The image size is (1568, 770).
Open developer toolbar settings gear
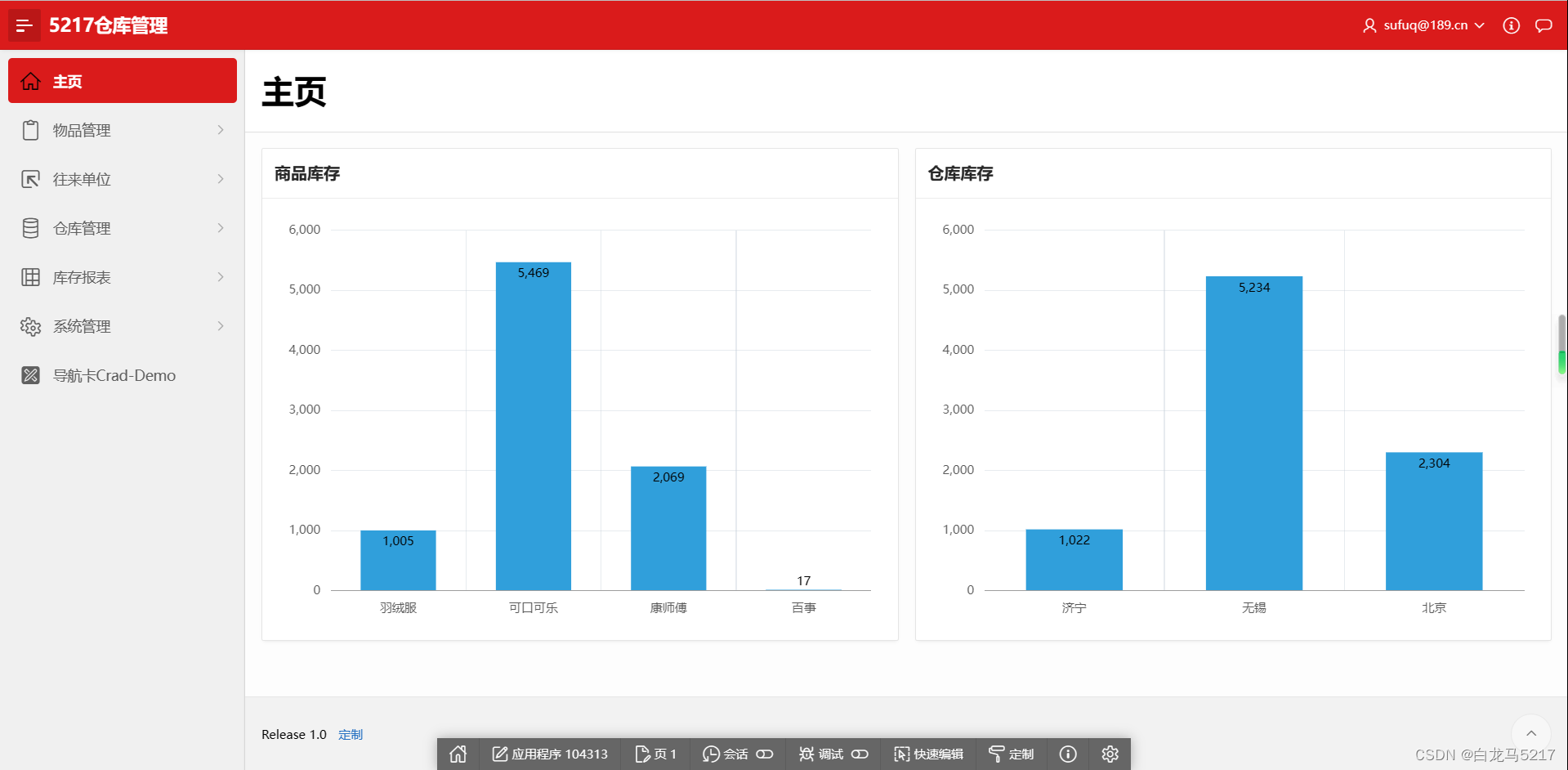coord(1110,754)
